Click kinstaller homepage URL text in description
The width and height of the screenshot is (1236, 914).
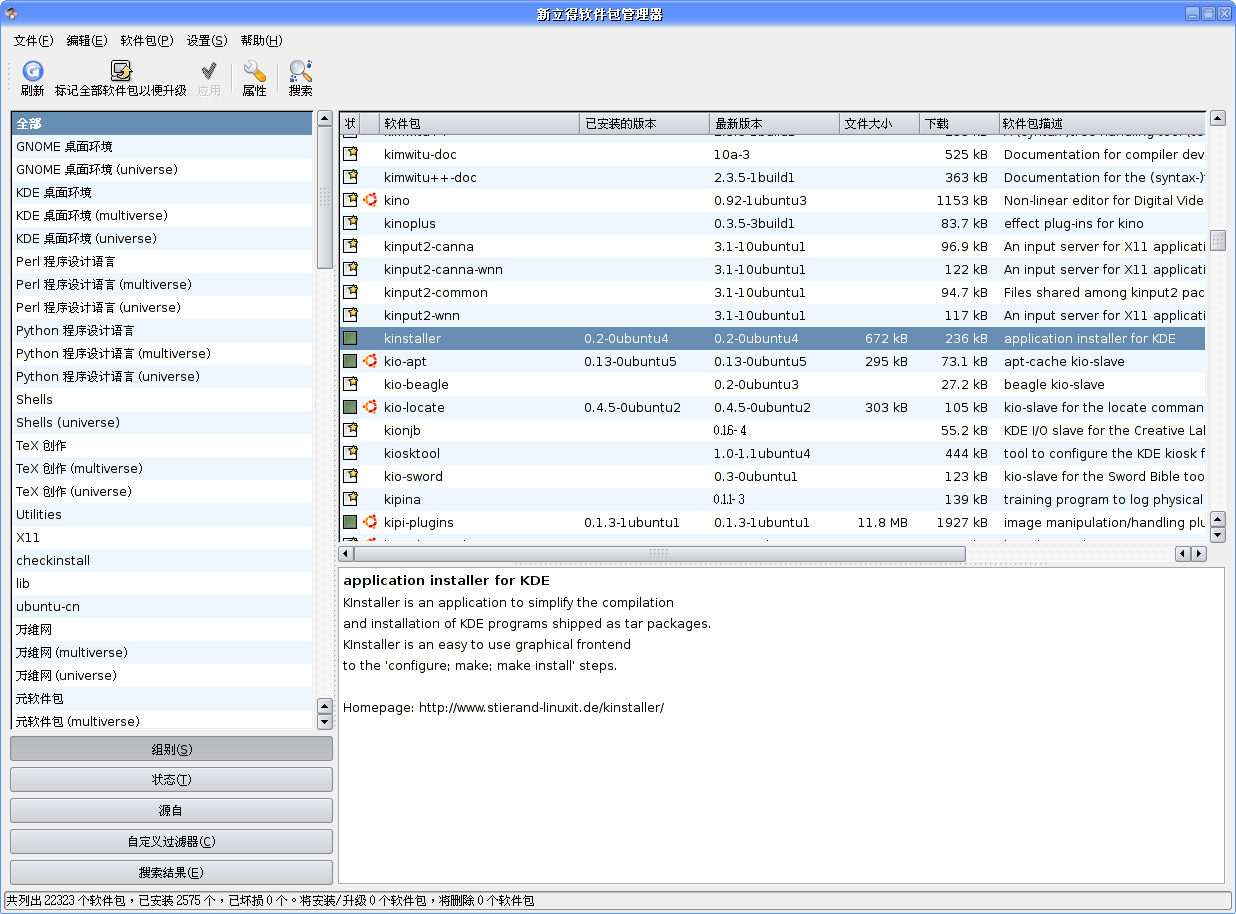pyautogui.click(x=541, y=708)
